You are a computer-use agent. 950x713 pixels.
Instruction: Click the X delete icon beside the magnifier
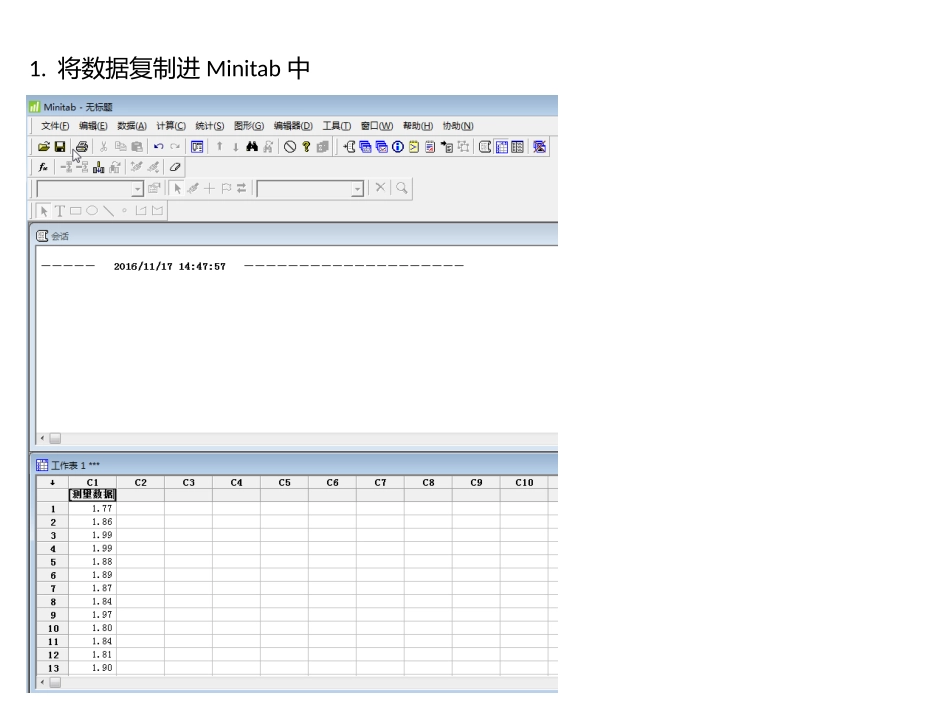click(380, 188)
